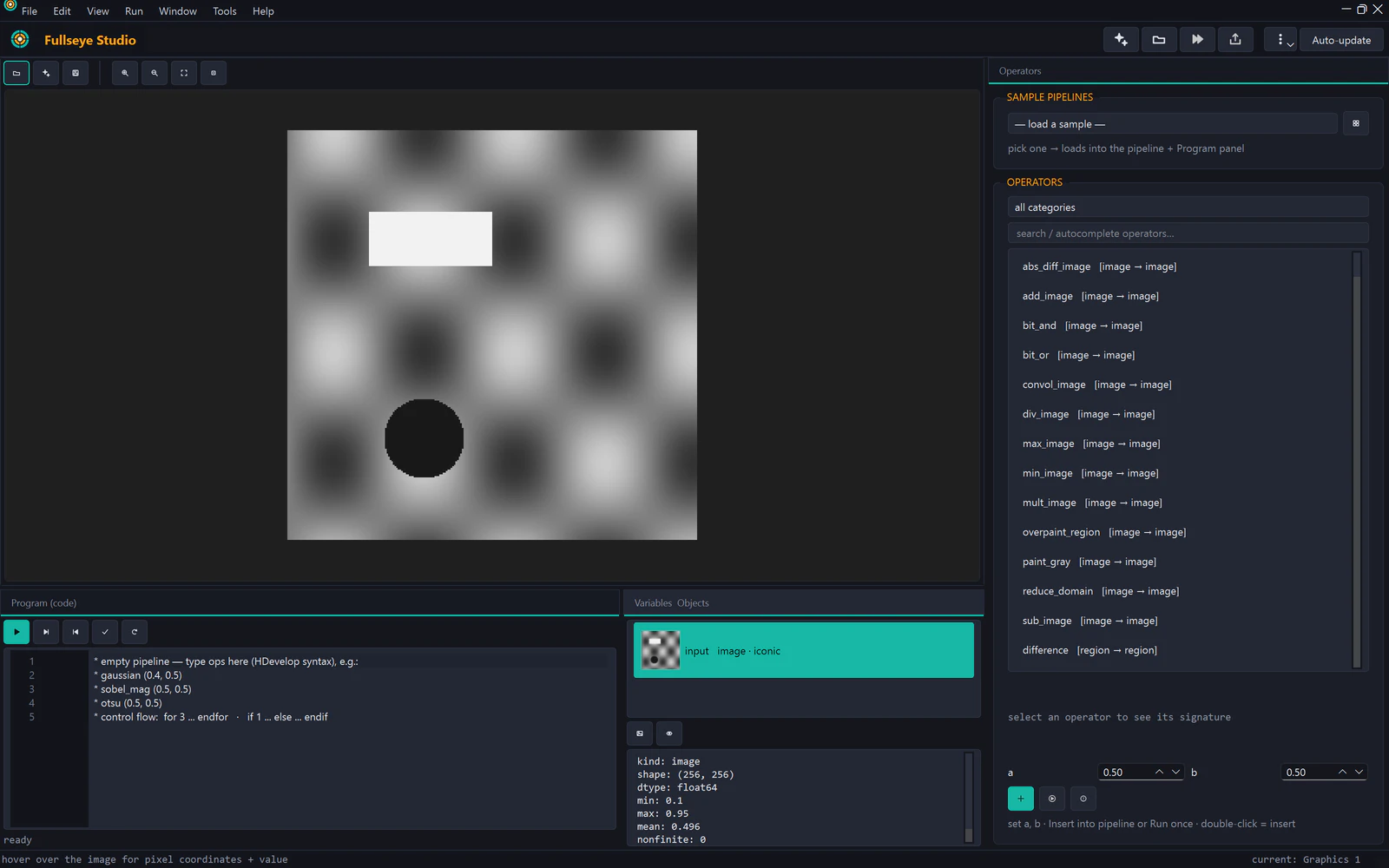Select min_image operator
Image resolution: width=1389 pixels, height=868 pixels.
click(1181, 473)
